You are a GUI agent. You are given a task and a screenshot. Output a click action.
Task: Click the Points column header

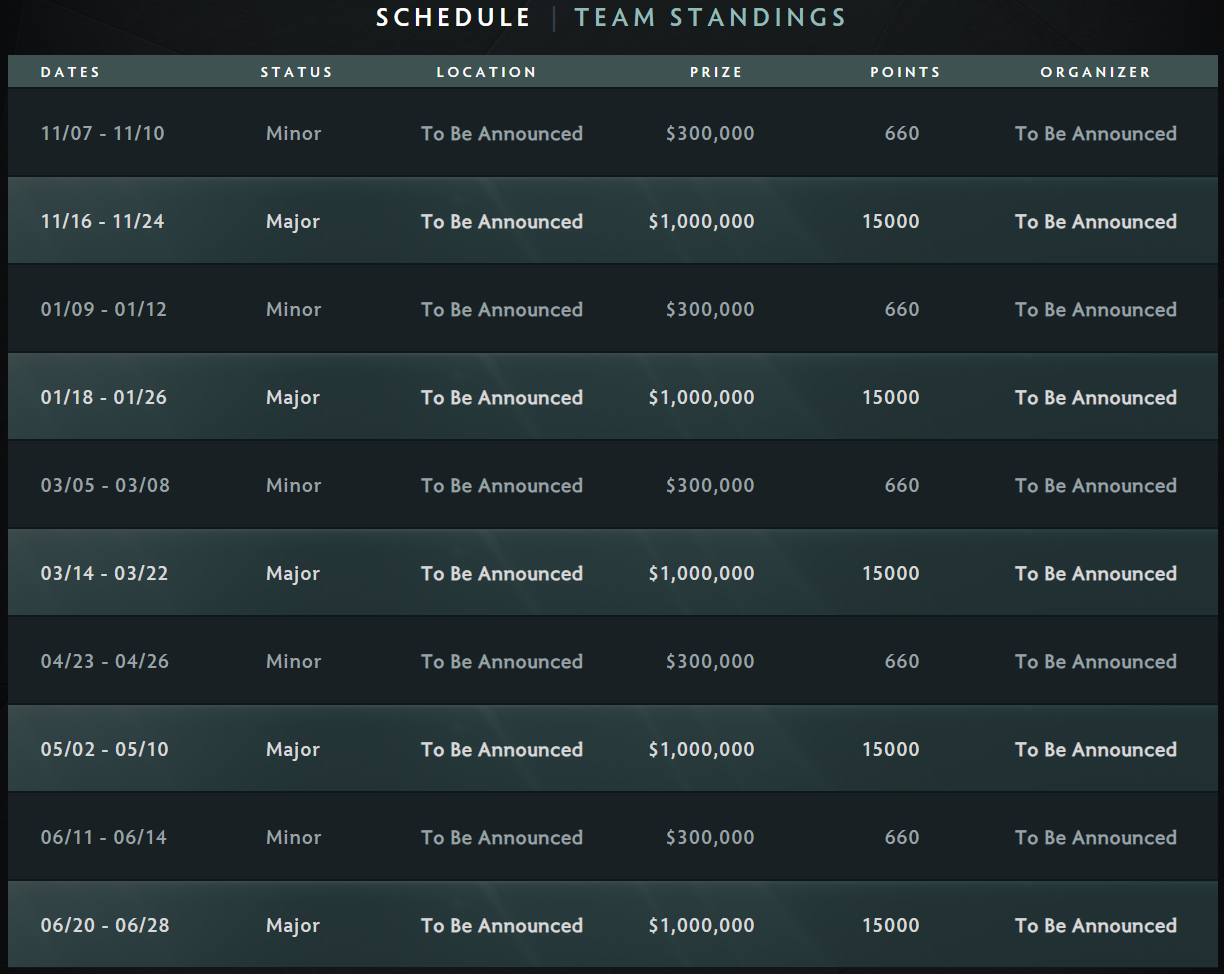(x=905, y=72)
